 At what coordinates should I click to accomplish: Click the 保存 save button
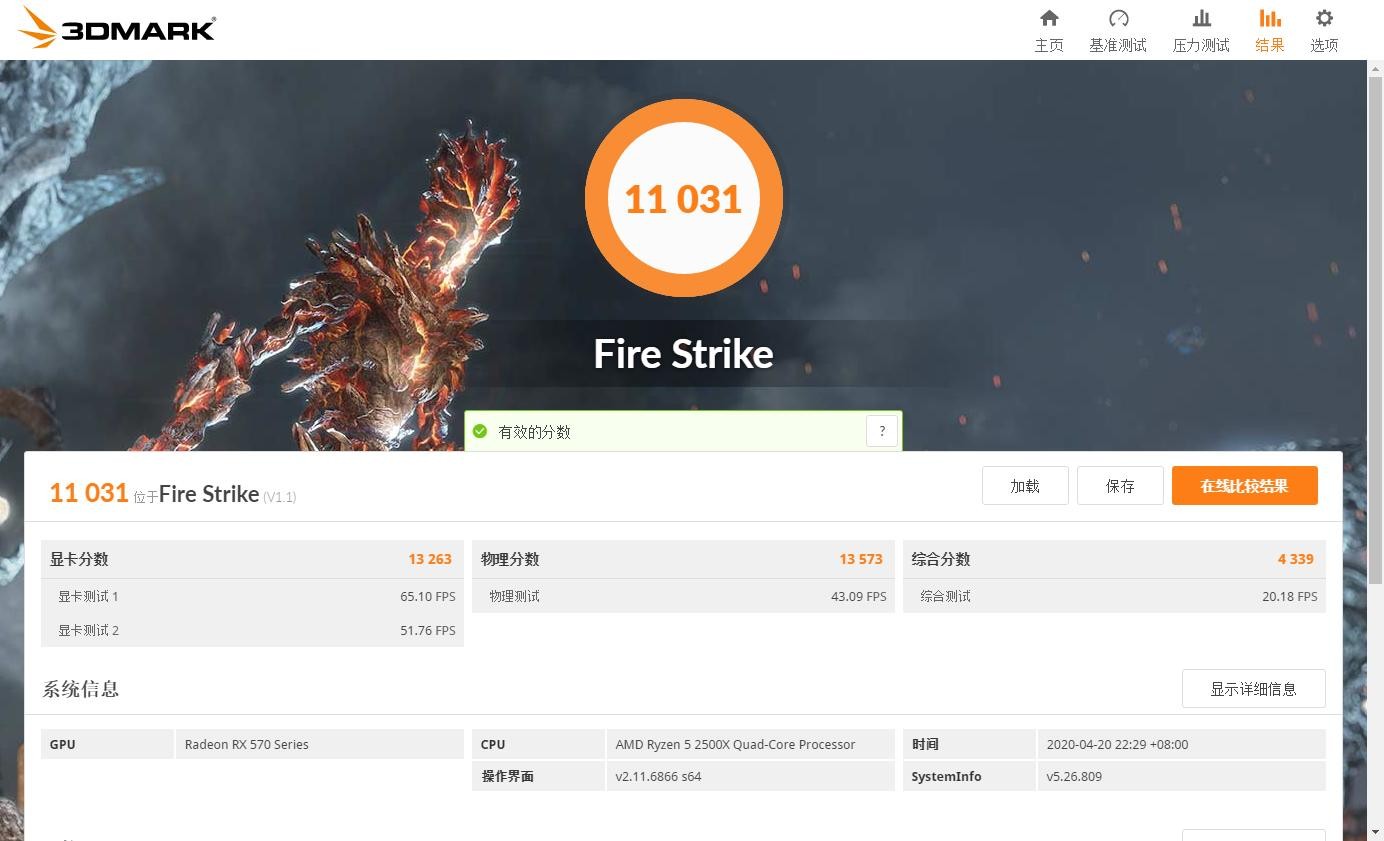tap(1120, 486)
